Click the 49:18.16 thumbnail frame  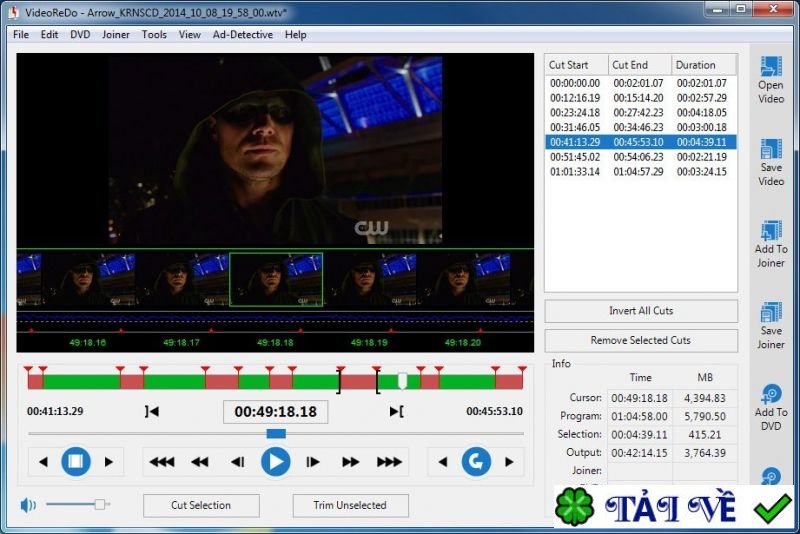88,279
